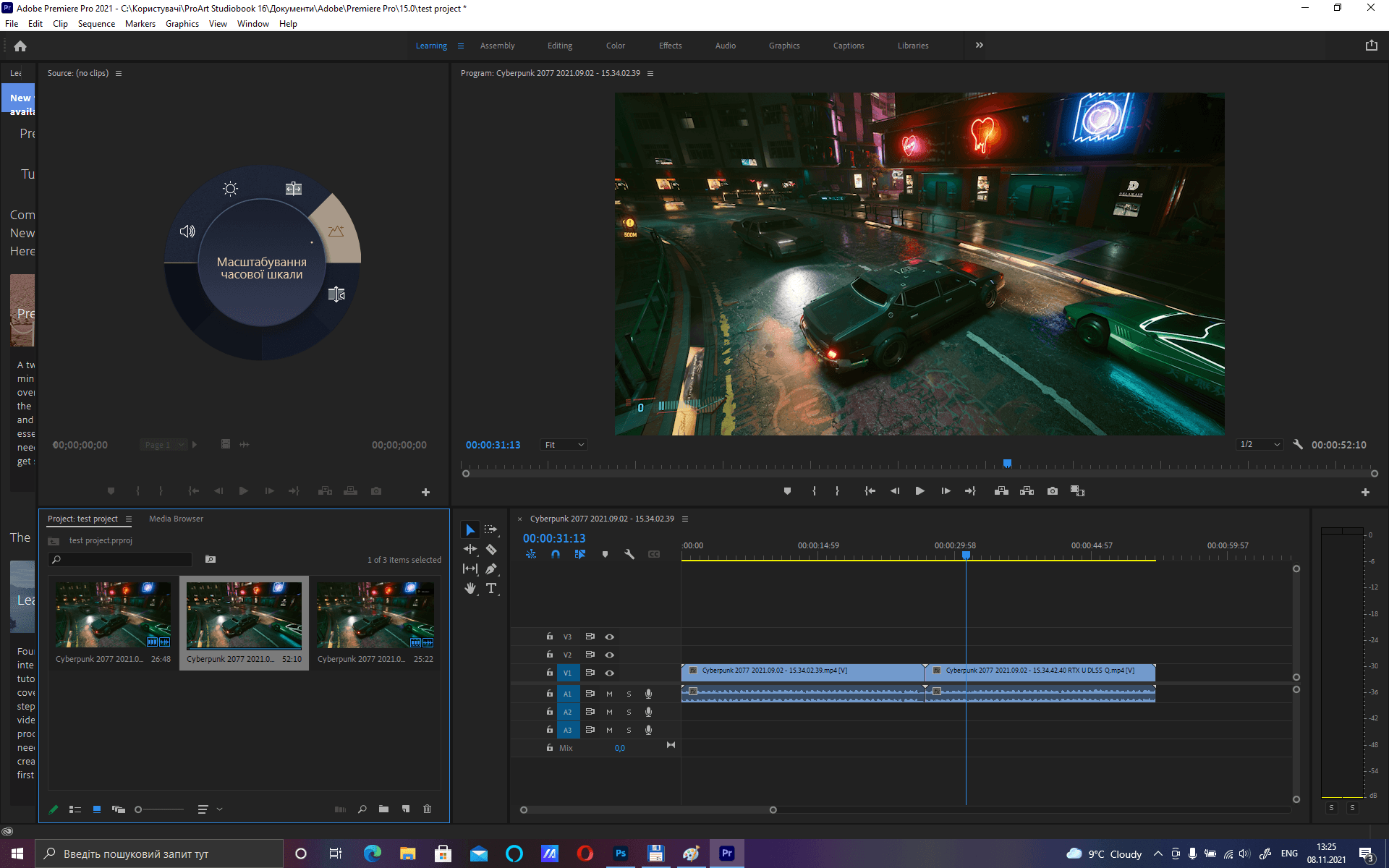Play the program monitor sequence

click(x=919, y=491)
